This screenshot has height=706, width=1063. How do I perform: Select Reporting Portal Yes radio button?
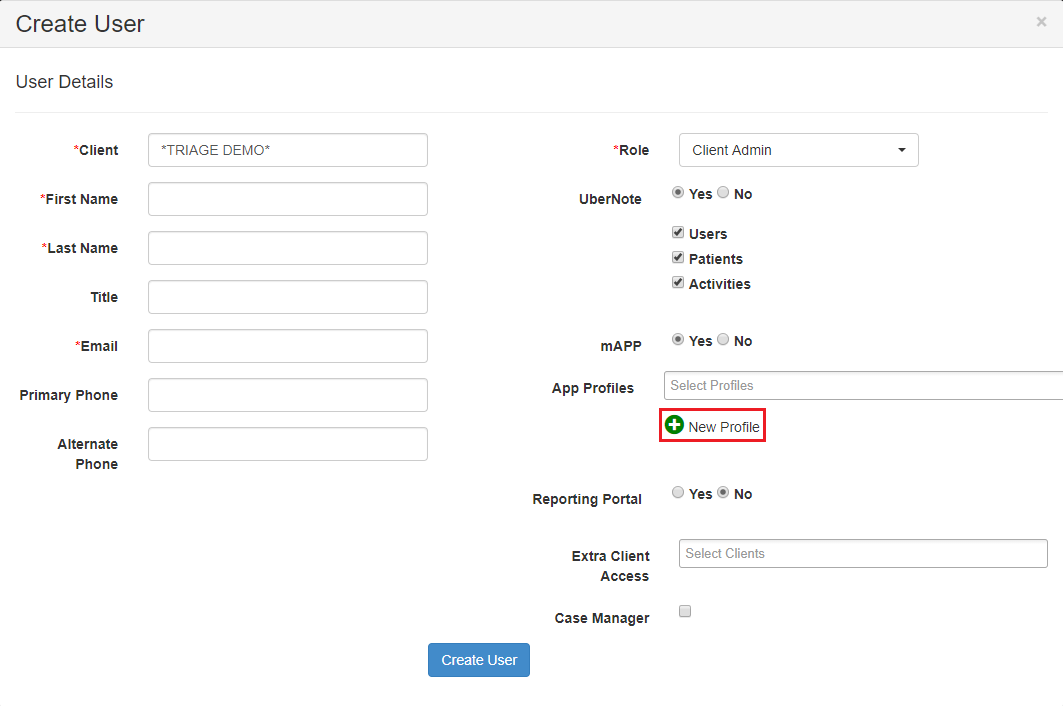[x=678, y=492]
